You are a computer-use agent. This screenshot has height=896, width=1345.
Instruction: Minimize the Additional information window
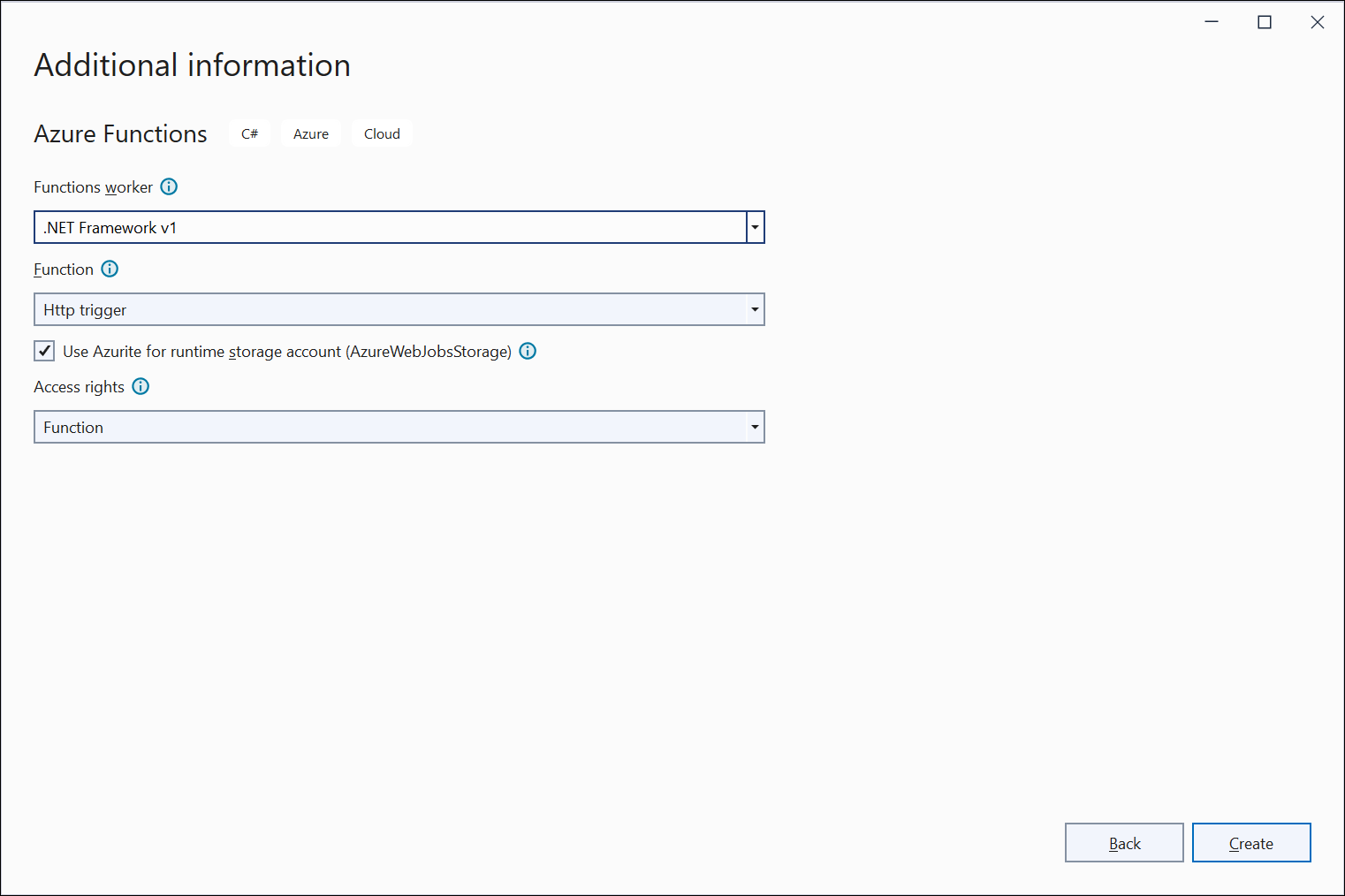pyautogui.click(x=1212, y=22)
